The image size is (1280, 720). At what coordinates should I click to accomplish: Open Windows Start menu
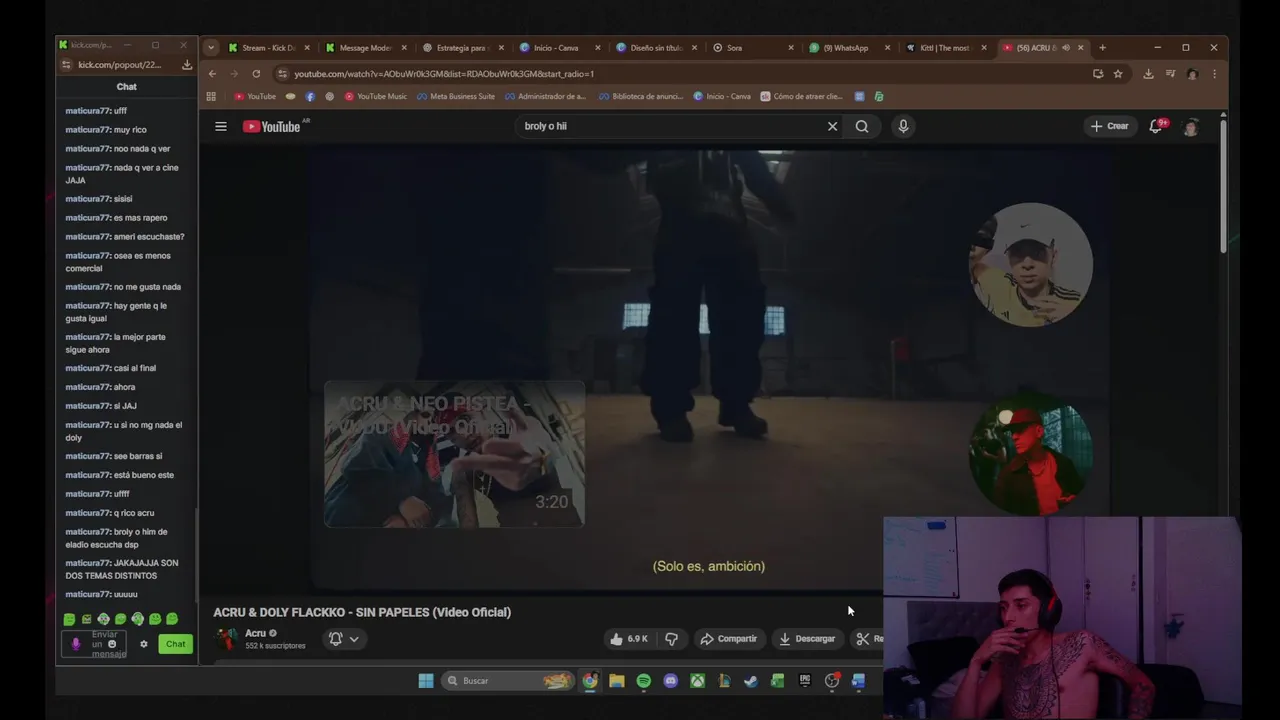426,681
